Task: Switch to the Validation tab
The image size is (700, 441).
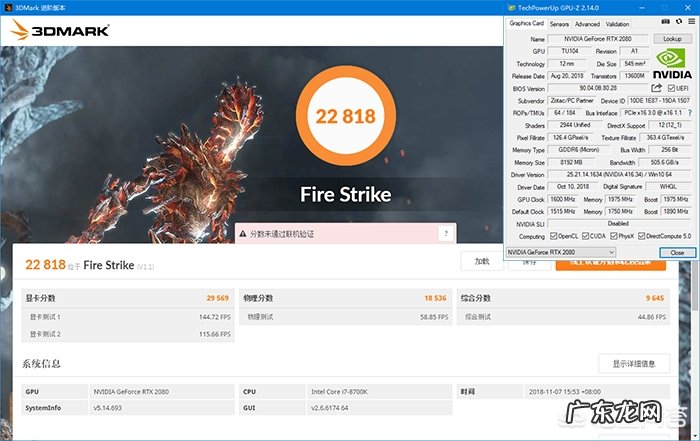Action: 617,24
